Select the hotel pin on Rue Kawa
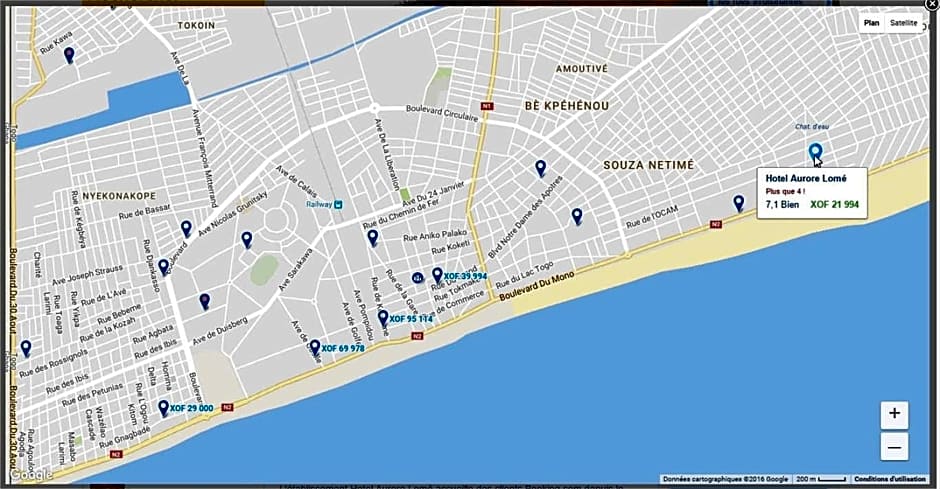The height and width of the screenshot is (489, 940). click(x=69, y=55)
